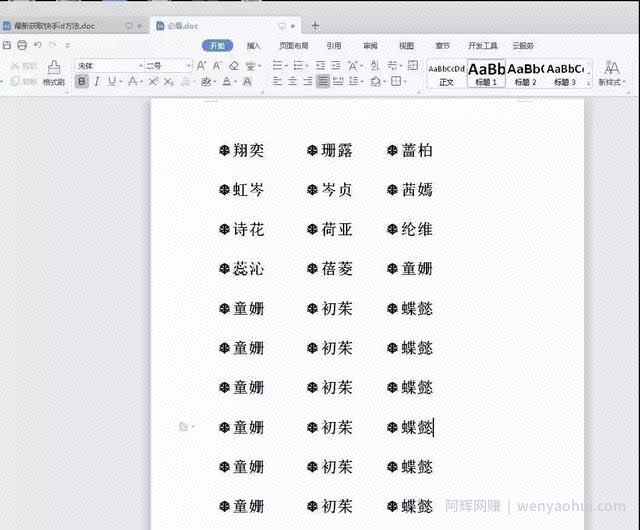640x530 pixels.
Task: Click the distributed alignment icon
Action: (x=338, y=81)
